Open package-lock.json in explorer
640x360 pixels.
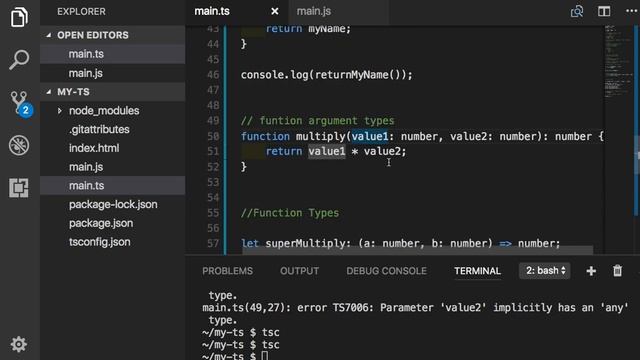[113, 204]
